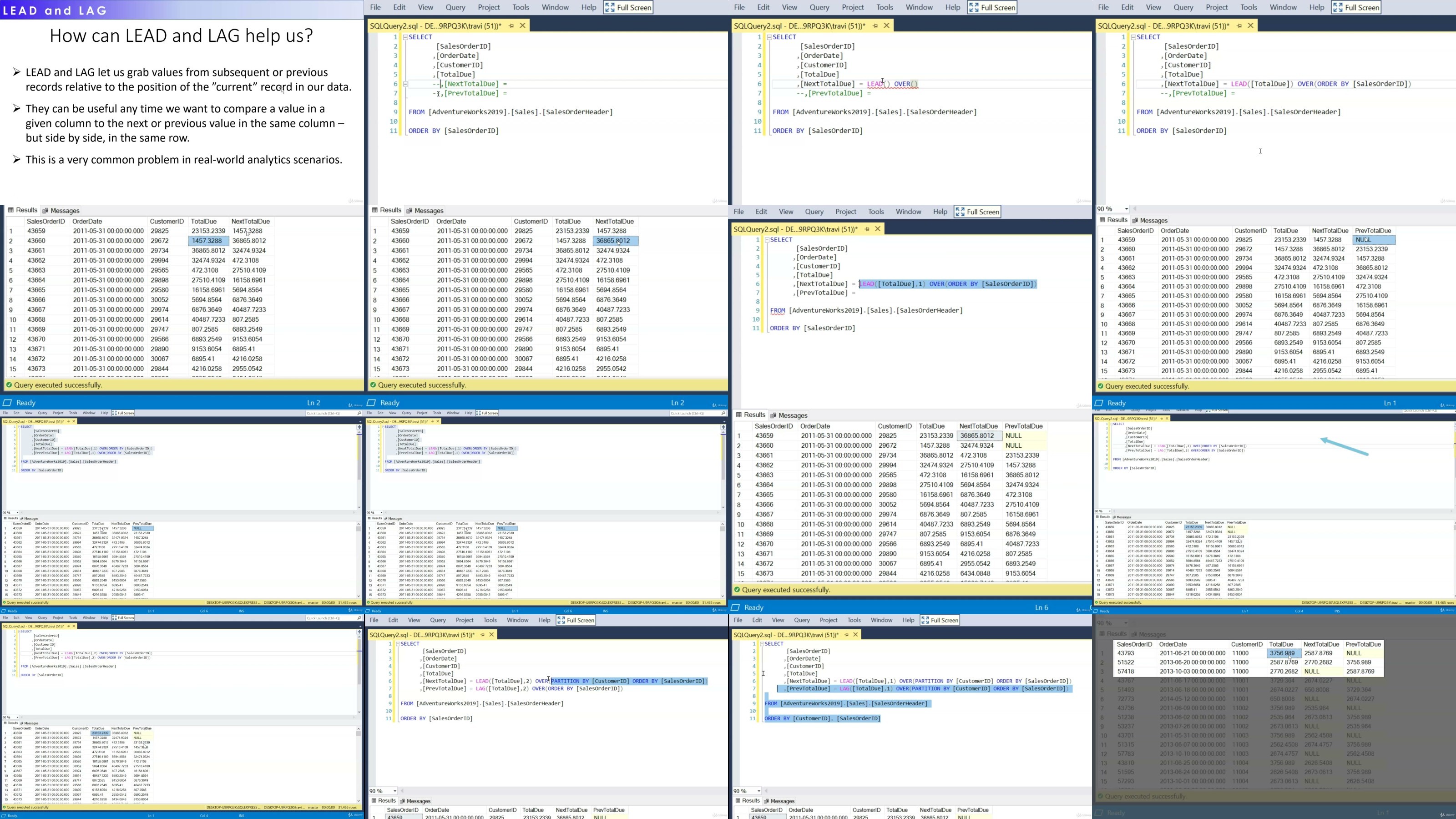
Task: Click the Ready window icon beside Ln 6 status
Action: (x=735, y=607)
